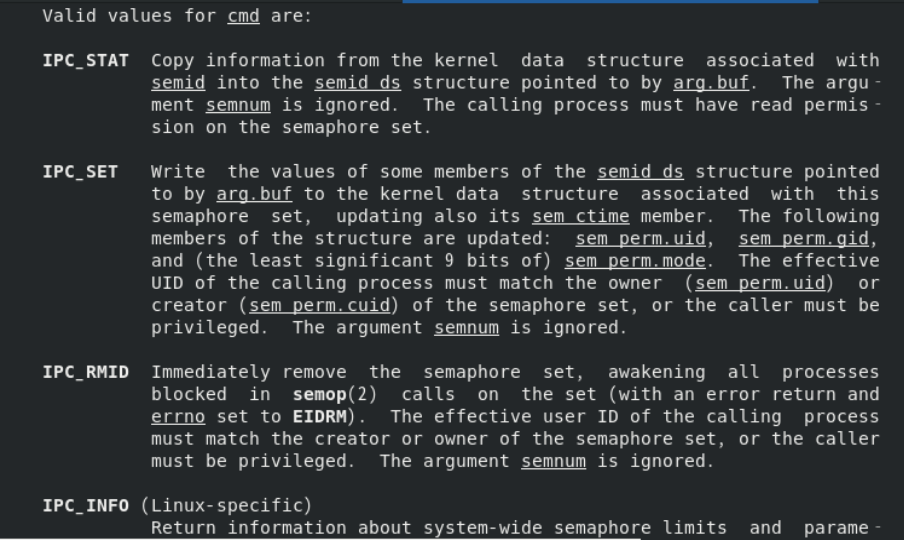Click semnum in the IPC_RMID paragraph
The width and height of the screenshot is (904, 540).
553,460
